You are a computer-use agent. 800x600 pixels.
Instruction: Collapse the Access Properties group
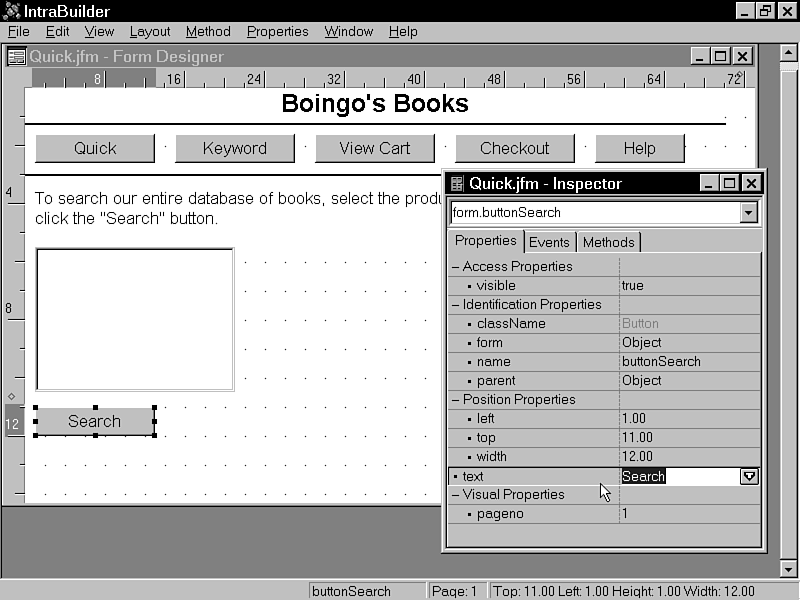click(x=456, y=267)
